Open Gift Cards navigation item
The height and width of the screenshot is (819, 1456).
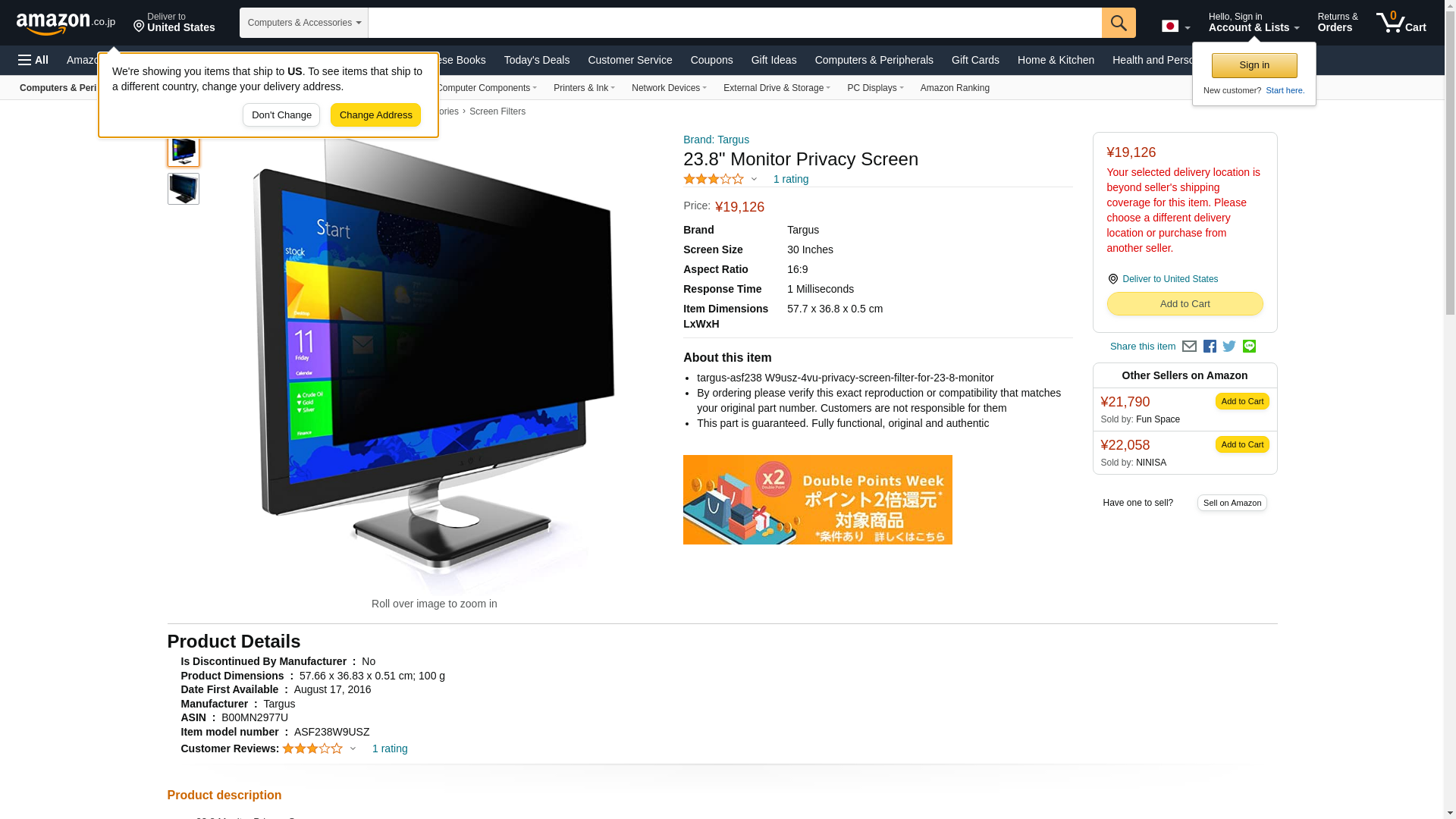(x=975, y=60)
